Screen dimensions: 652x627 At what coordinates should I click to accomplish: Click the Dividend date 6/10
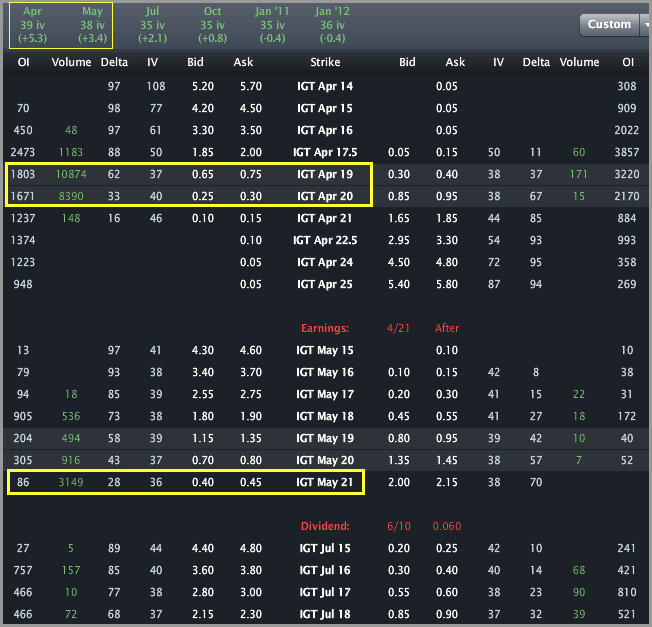click(399, 526)
